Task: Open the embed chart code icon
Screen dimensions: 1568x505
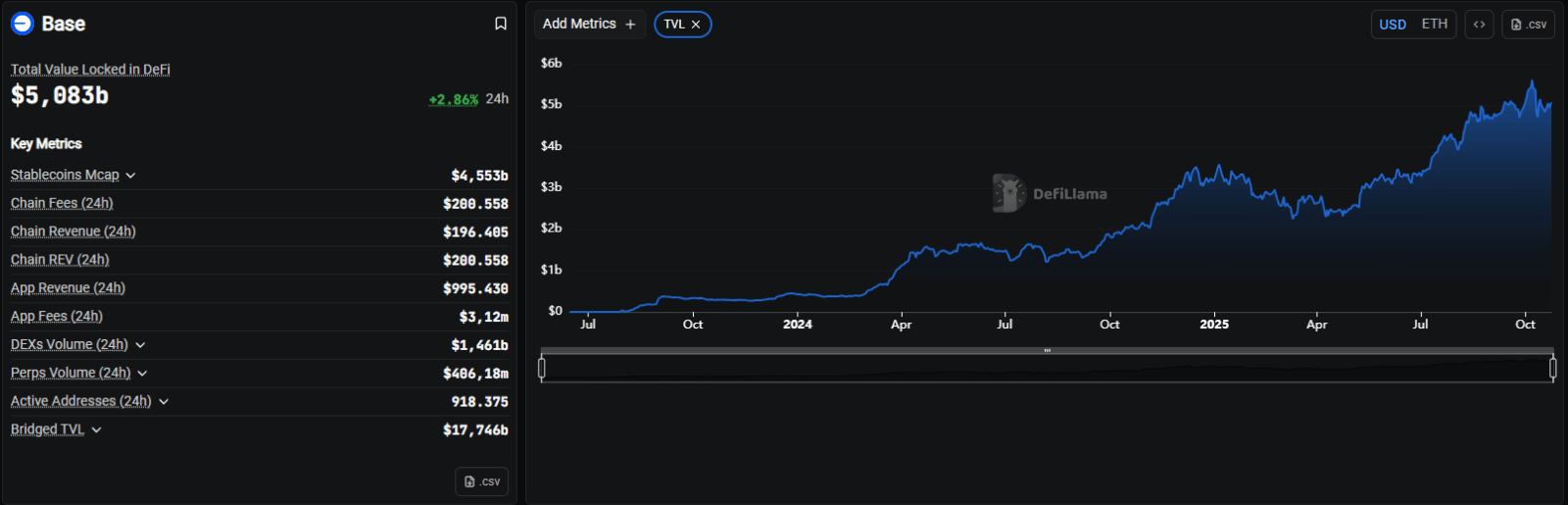Action: point(1479,25)
